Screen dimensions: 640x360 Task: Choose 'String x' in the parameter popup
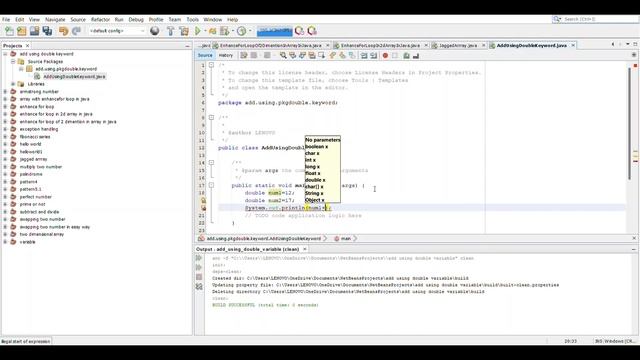(314, 193)
